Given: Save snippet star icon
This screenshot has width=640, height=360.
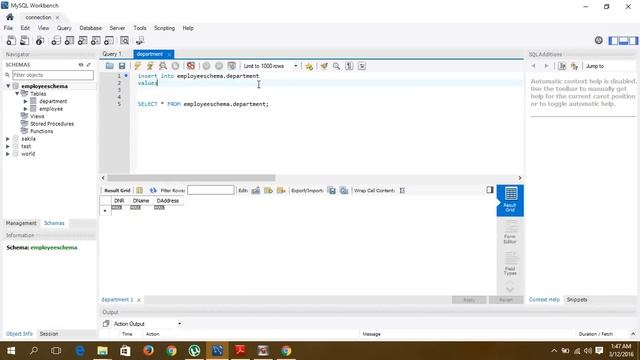Looking at the screenshot, I should click(309, 66).
